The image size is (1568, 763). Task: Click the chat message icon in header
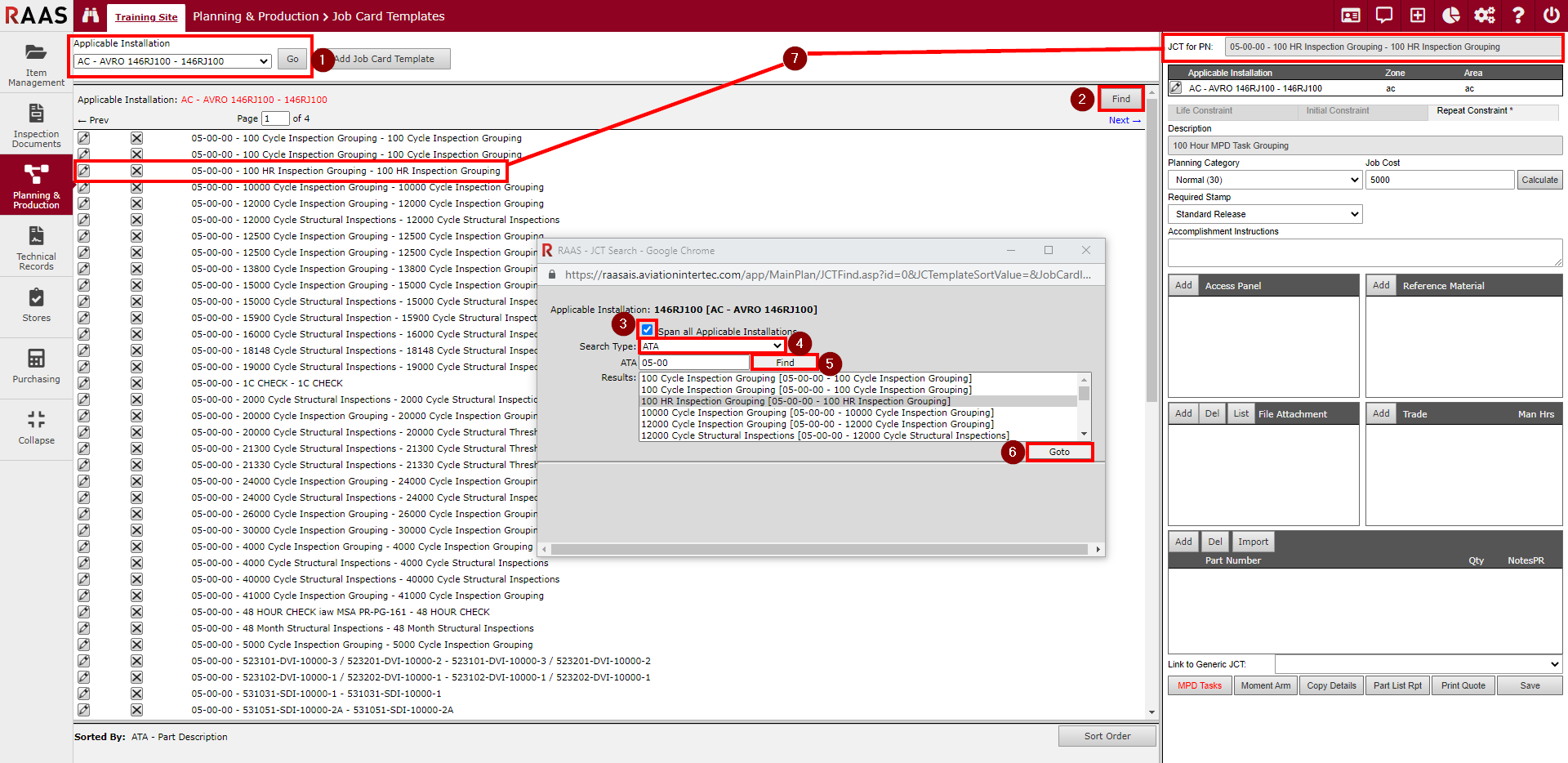1384,16
